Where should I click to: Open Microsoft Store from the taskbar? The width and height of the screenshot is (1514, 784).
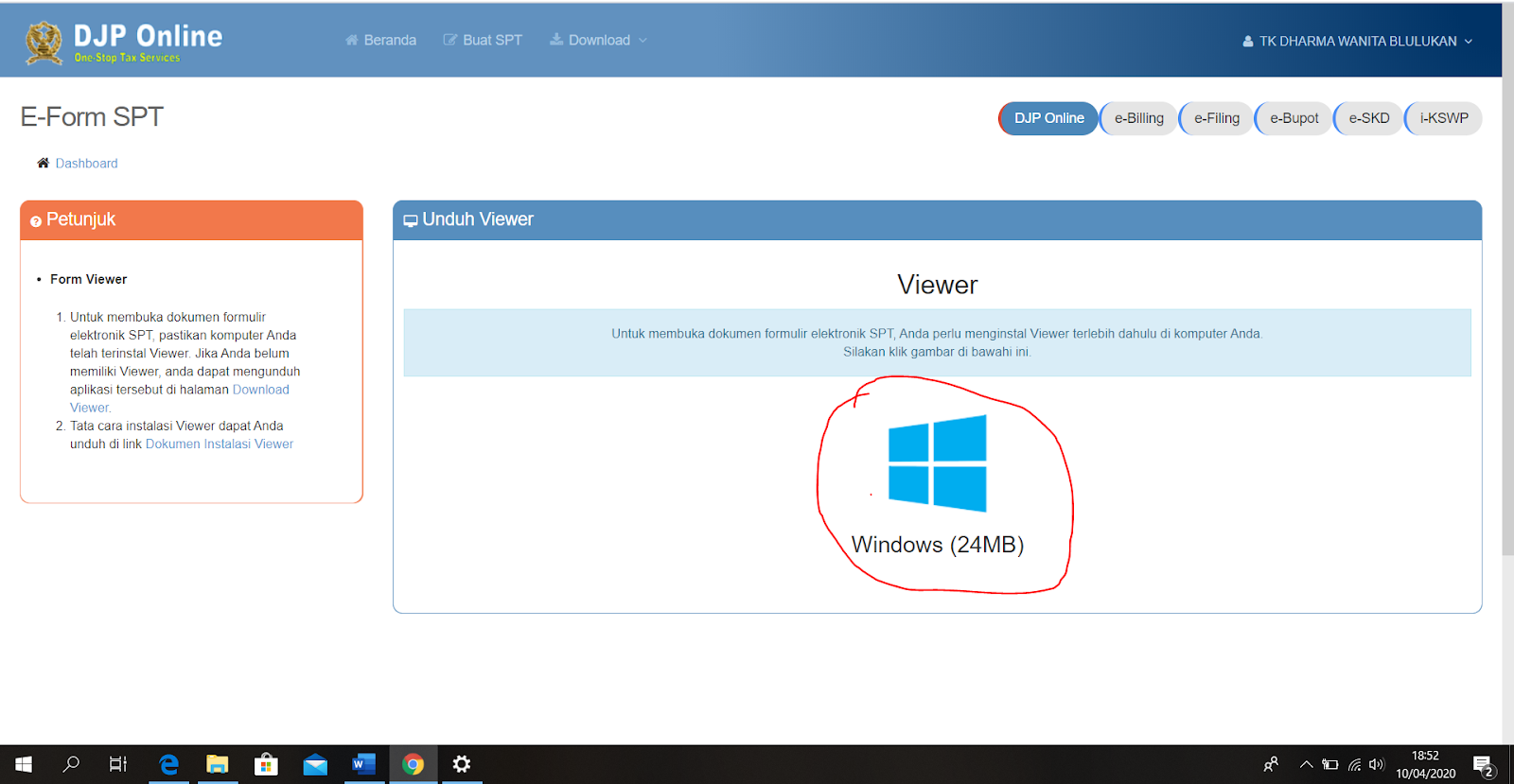pos(266,764)
